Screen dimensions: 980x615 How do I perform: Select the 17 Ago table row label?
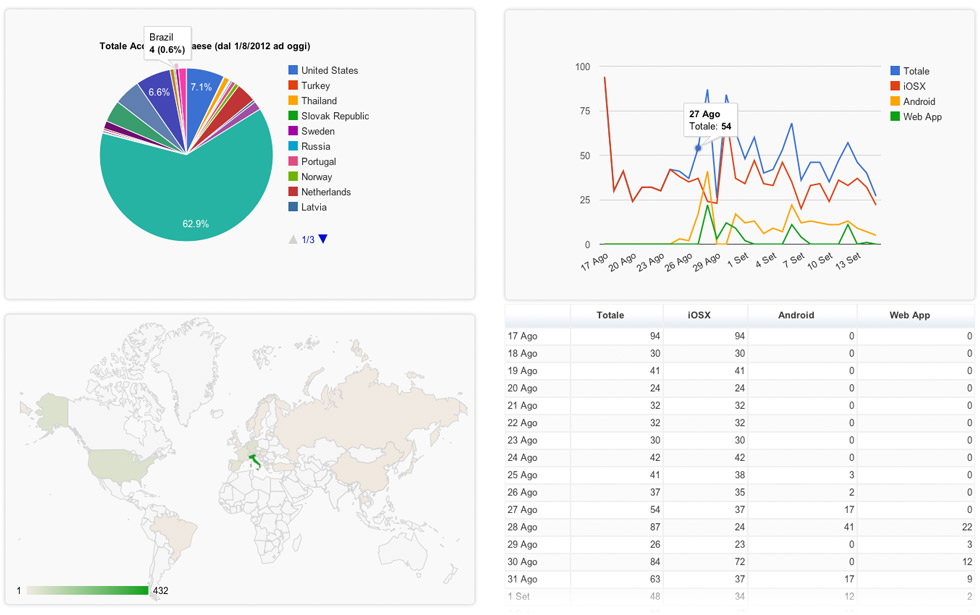(522, 336)
